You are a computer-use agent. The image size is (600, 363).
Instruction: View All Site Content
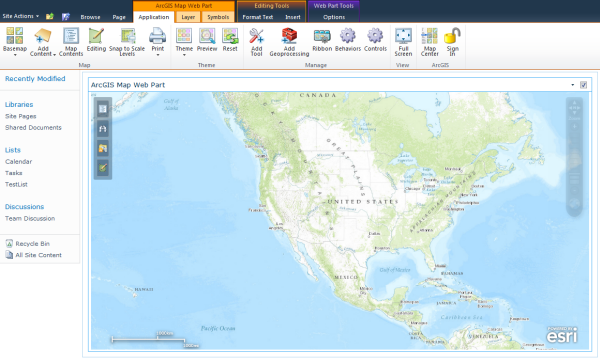[34, 255]
